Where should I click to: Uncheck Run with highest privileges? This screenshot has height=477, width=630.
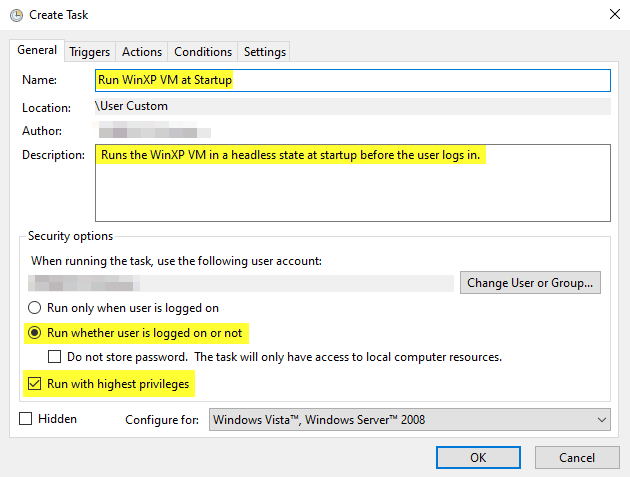point(34,383)
